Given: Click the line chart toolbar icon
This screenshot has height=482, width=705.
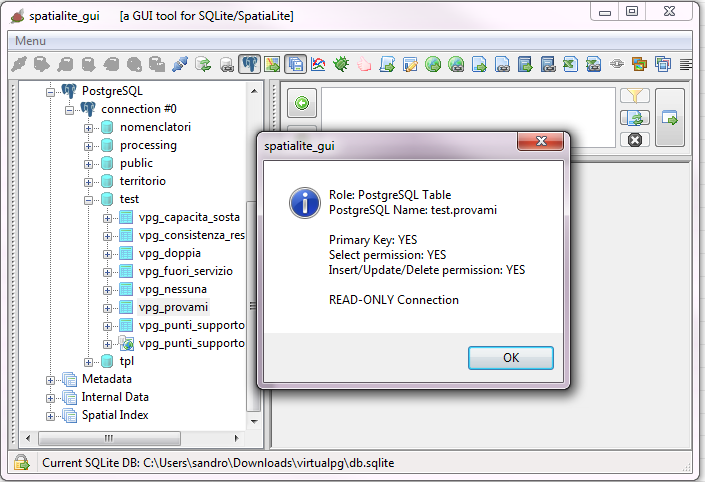Looking at the screenshot, I should [x=318, y=64].
